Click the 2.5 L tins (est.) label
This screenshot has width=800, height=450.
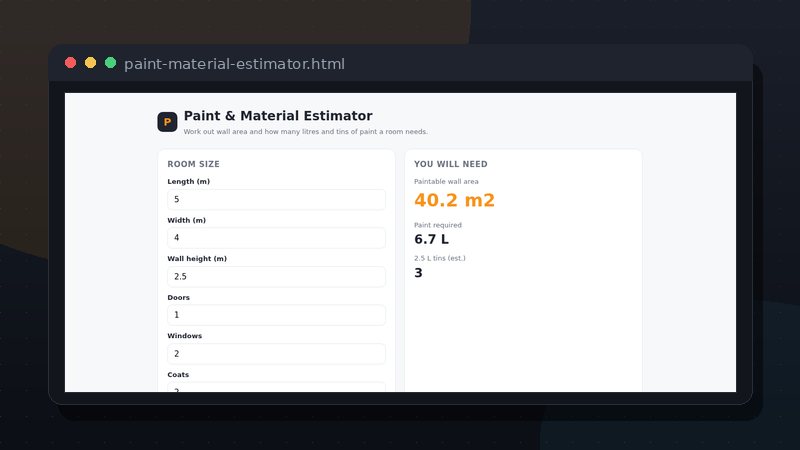(440, 258)
